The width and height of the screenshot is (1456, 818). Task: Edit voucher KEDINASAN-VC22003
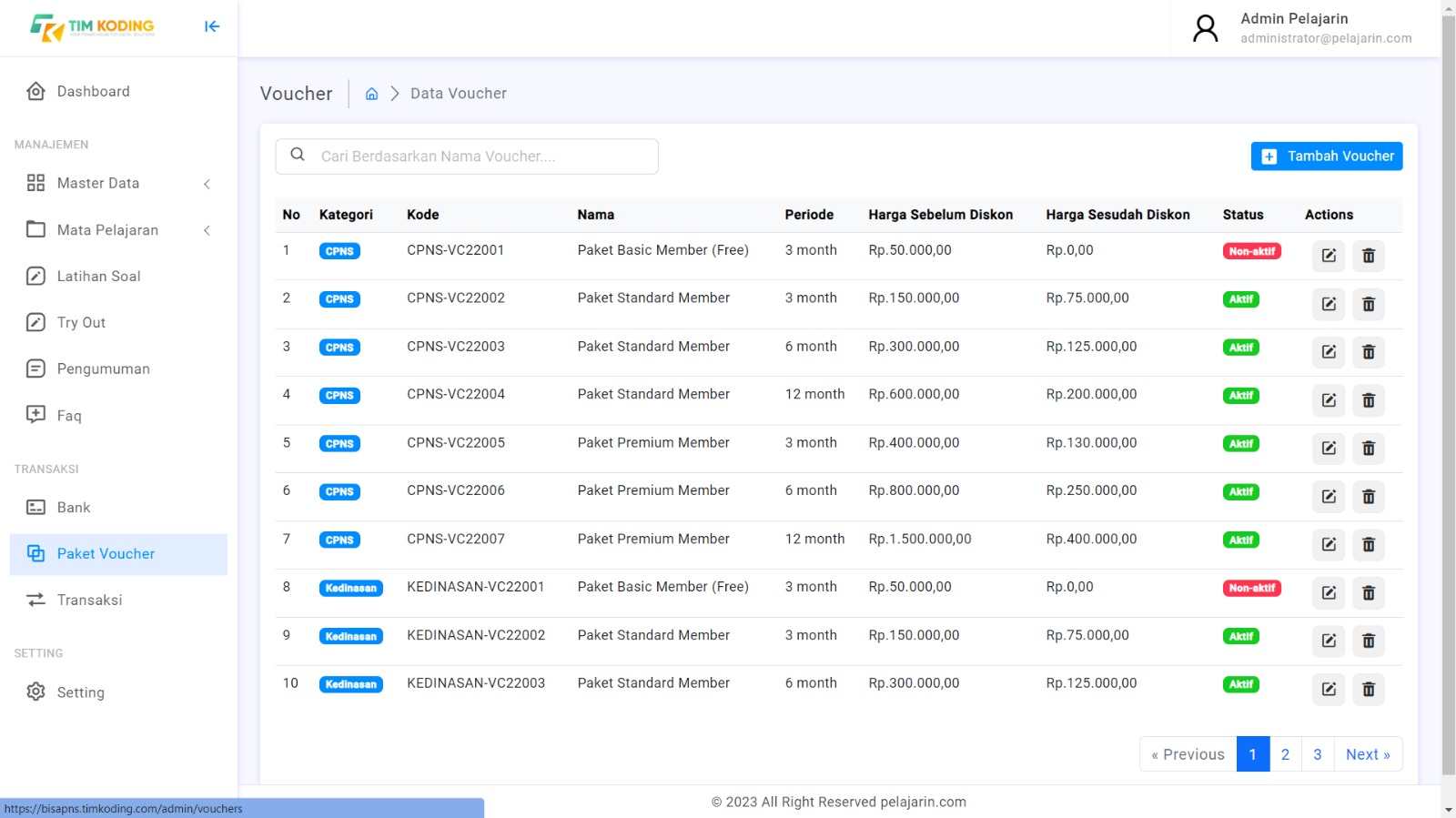point(1329,690)
